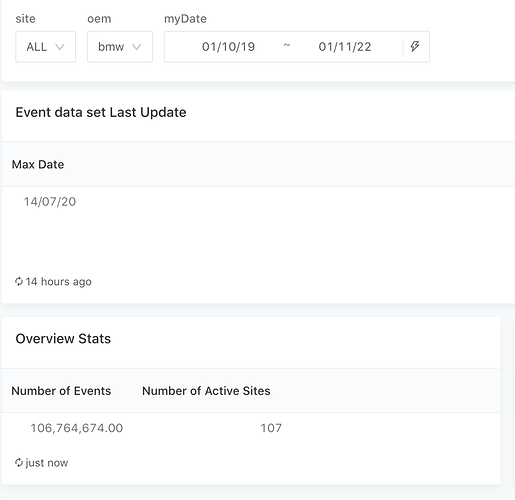
Task: Click refresh icon beside '14 hours ago'
Action: (19, 281)
